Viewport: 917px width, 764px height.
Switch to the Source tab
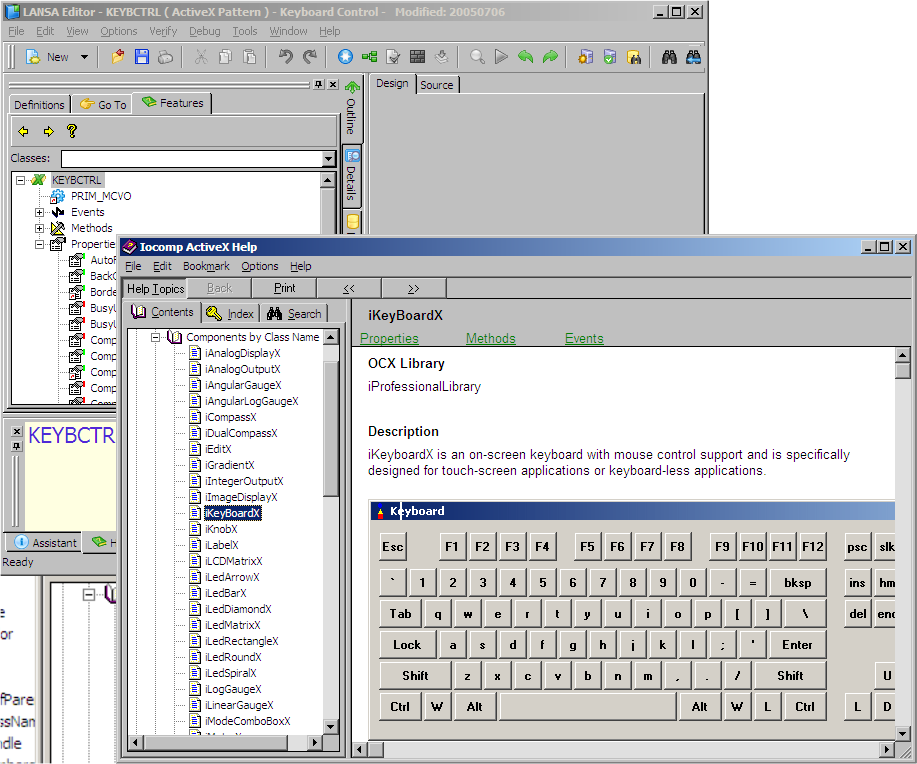pos(436,85)
